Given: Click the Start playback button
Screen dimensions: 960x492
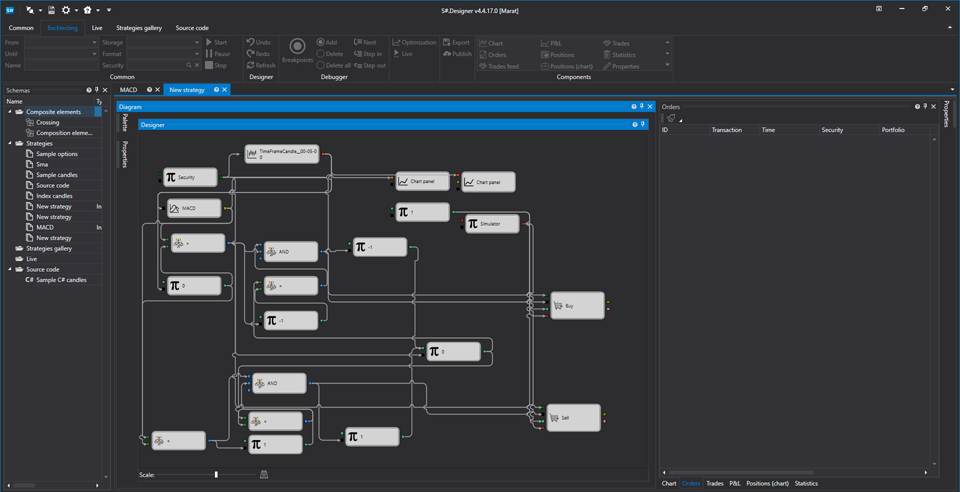Looking at the screenshot, I should click(x=216, y=42).
